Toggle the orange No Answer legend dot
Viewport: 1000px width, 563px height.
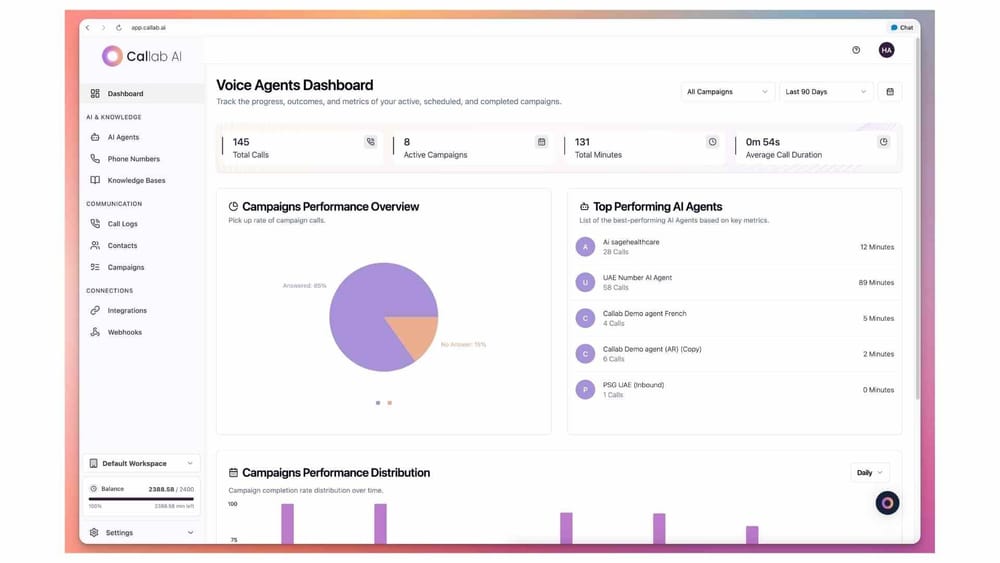tap(390, 403)
